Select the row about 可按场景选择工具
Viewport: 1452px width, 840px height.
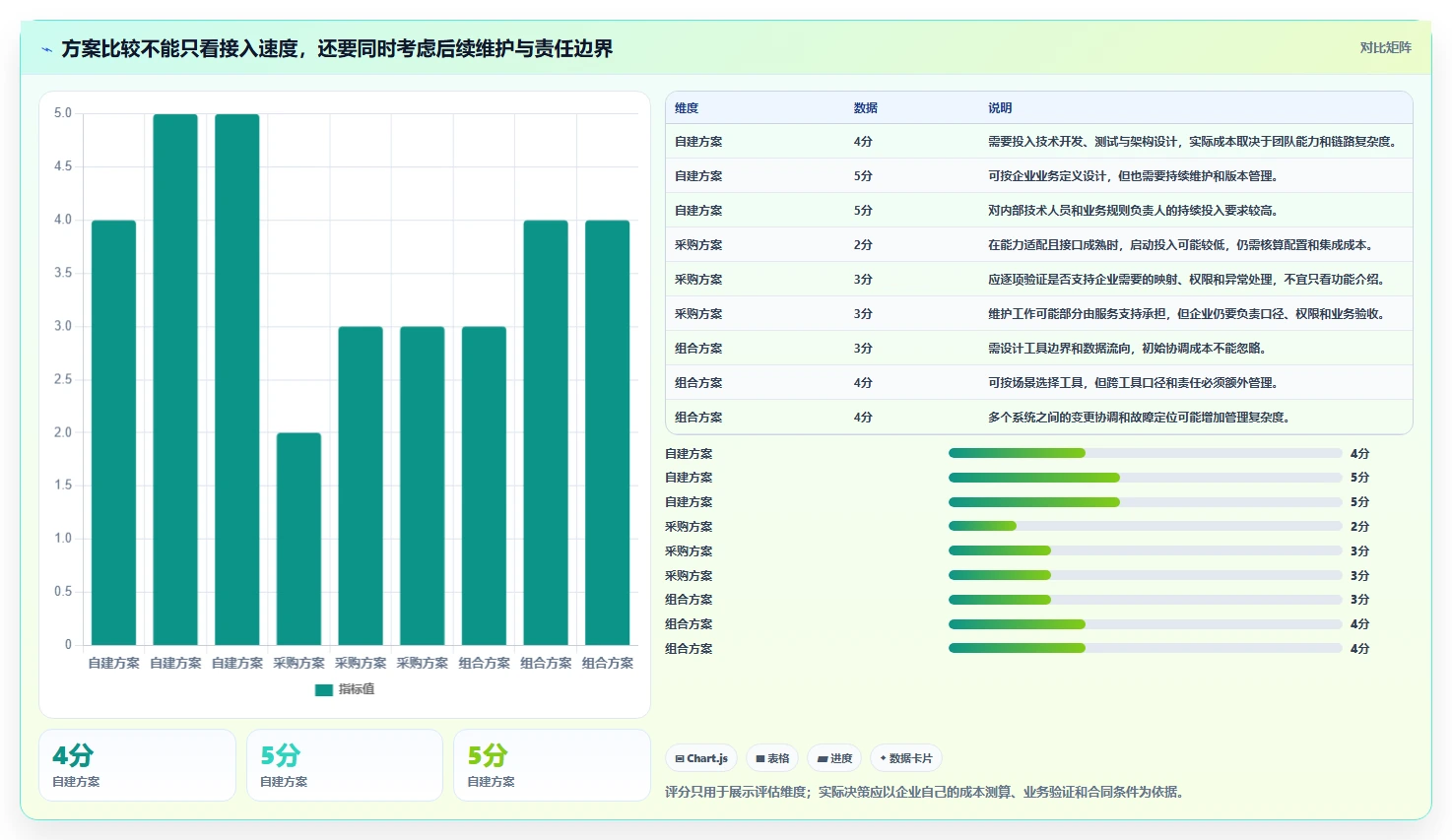pyautogui.click(x=1039, y=383)
